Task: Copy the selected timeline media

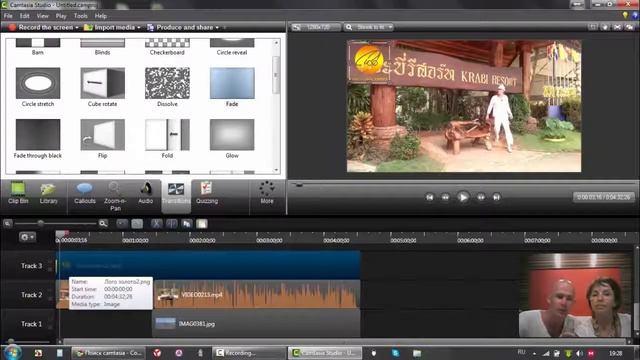Action: coord(187,224)
